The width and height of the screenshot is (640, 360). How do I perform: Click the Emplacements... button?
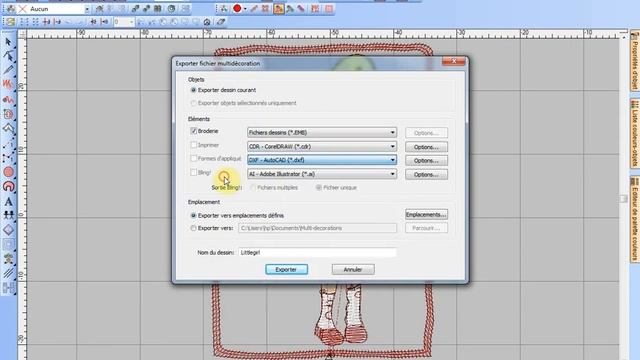426,214
